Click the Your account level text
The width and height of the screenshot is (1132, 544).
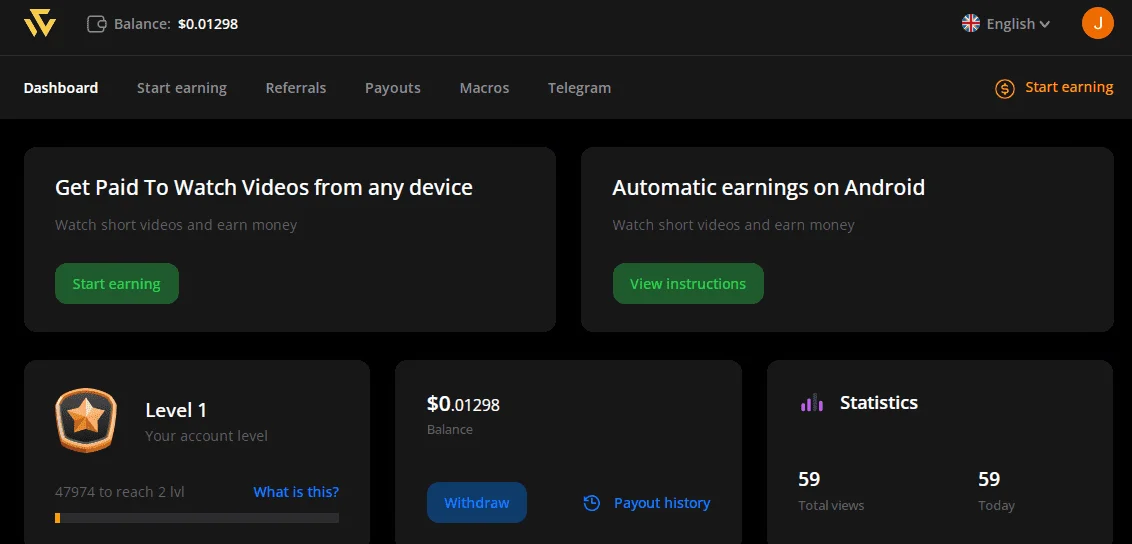(206, 436)
